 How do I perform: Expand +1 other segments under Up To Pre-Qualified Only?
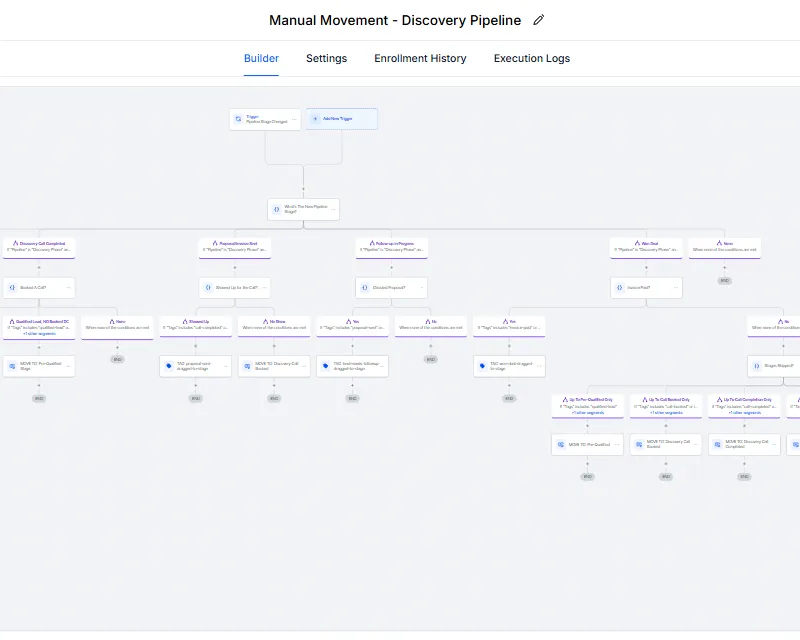pos(588,412)
